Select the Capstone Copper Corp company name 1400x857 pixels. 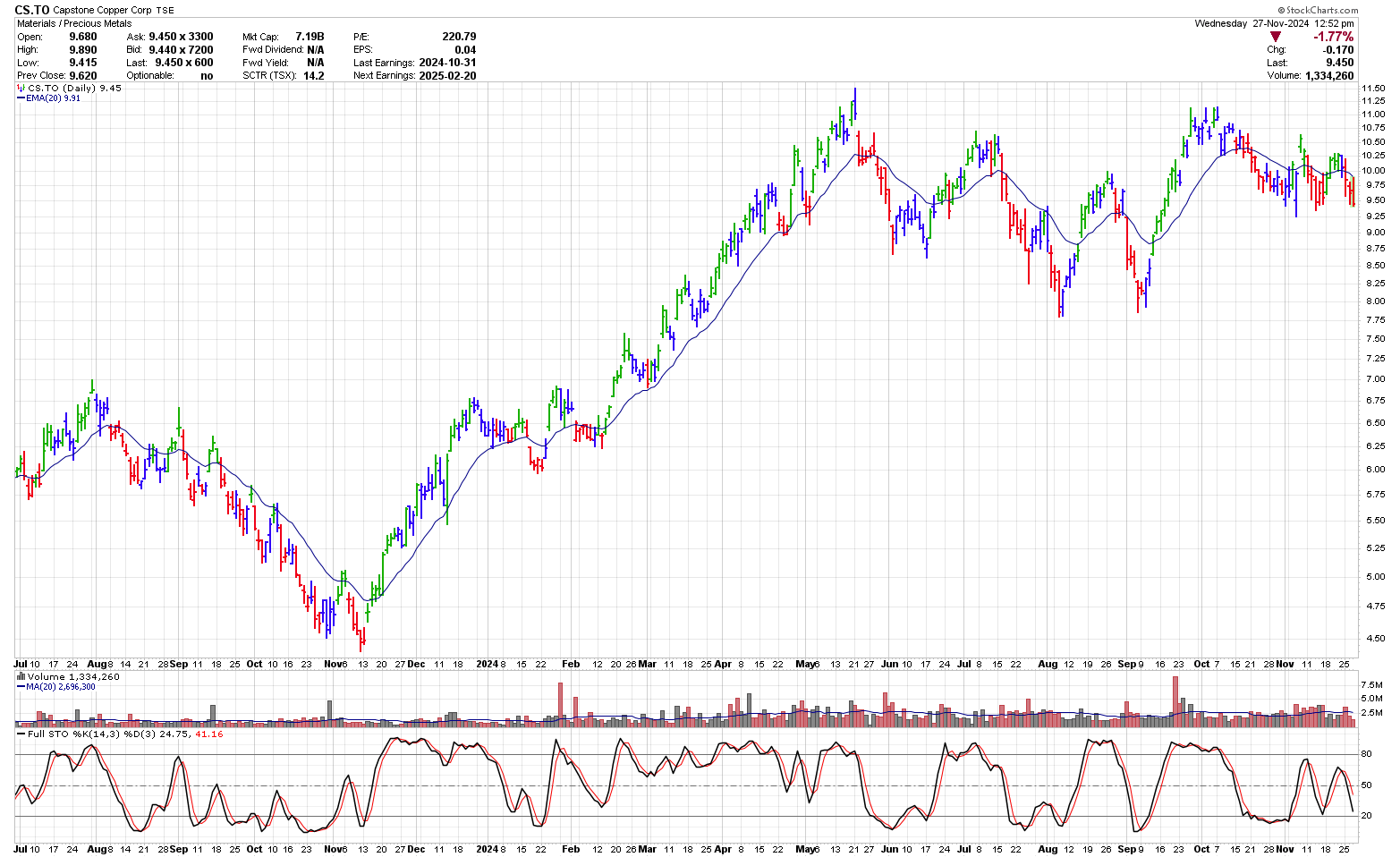(103, 10)
